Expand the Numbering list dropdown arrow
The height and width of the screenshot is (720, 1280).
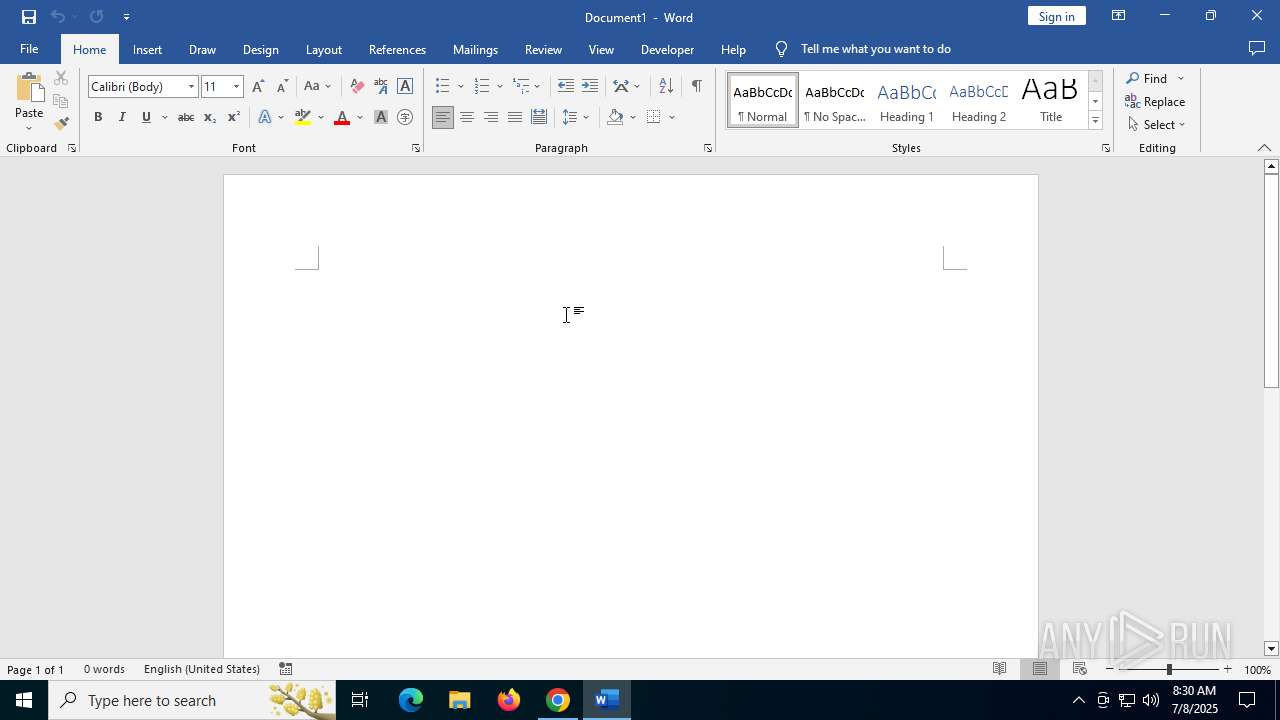point(500,86)
